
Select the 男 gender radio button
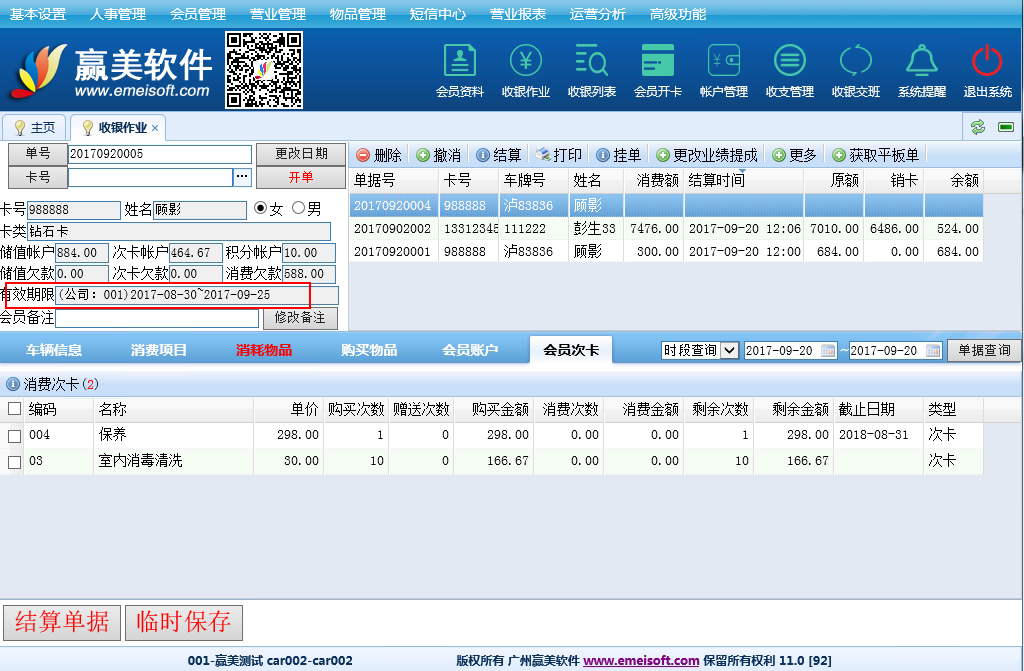click(298, 209)
